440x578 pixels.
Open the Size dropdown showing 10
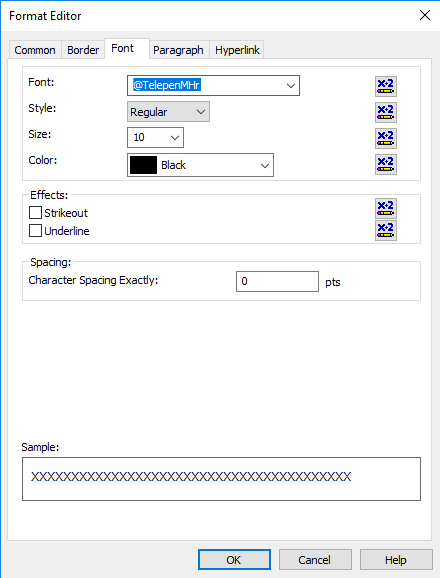point(155,137)
